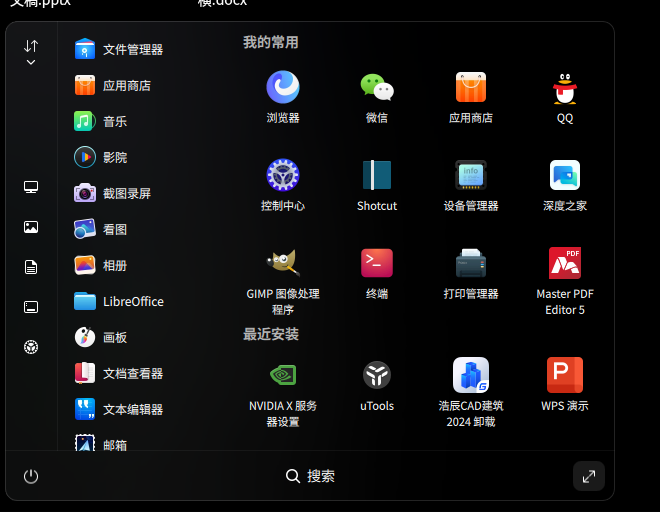
Task: Open 设备管理器 from favorites
Action: tap(471, 185)
